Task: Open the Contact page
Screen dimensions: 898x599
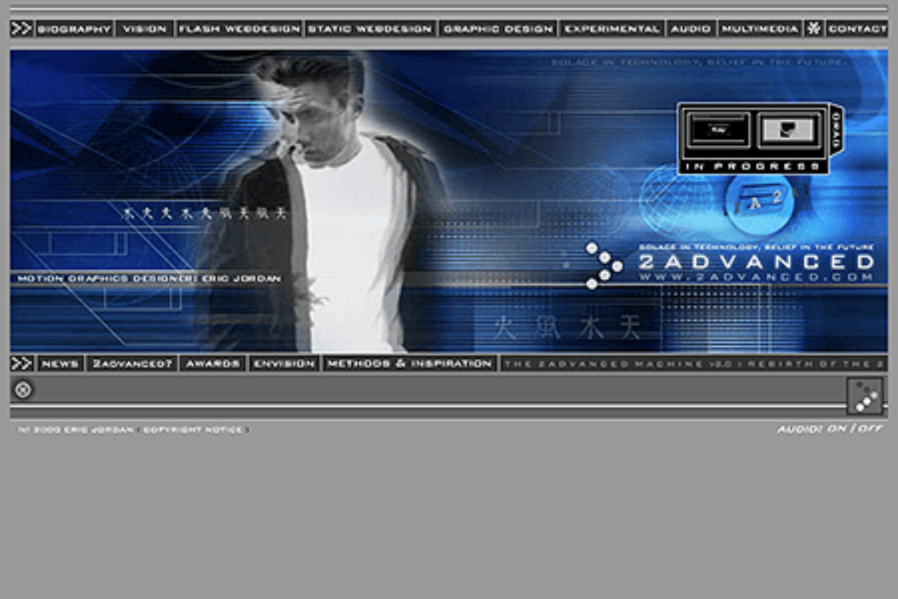Action: 857,29
